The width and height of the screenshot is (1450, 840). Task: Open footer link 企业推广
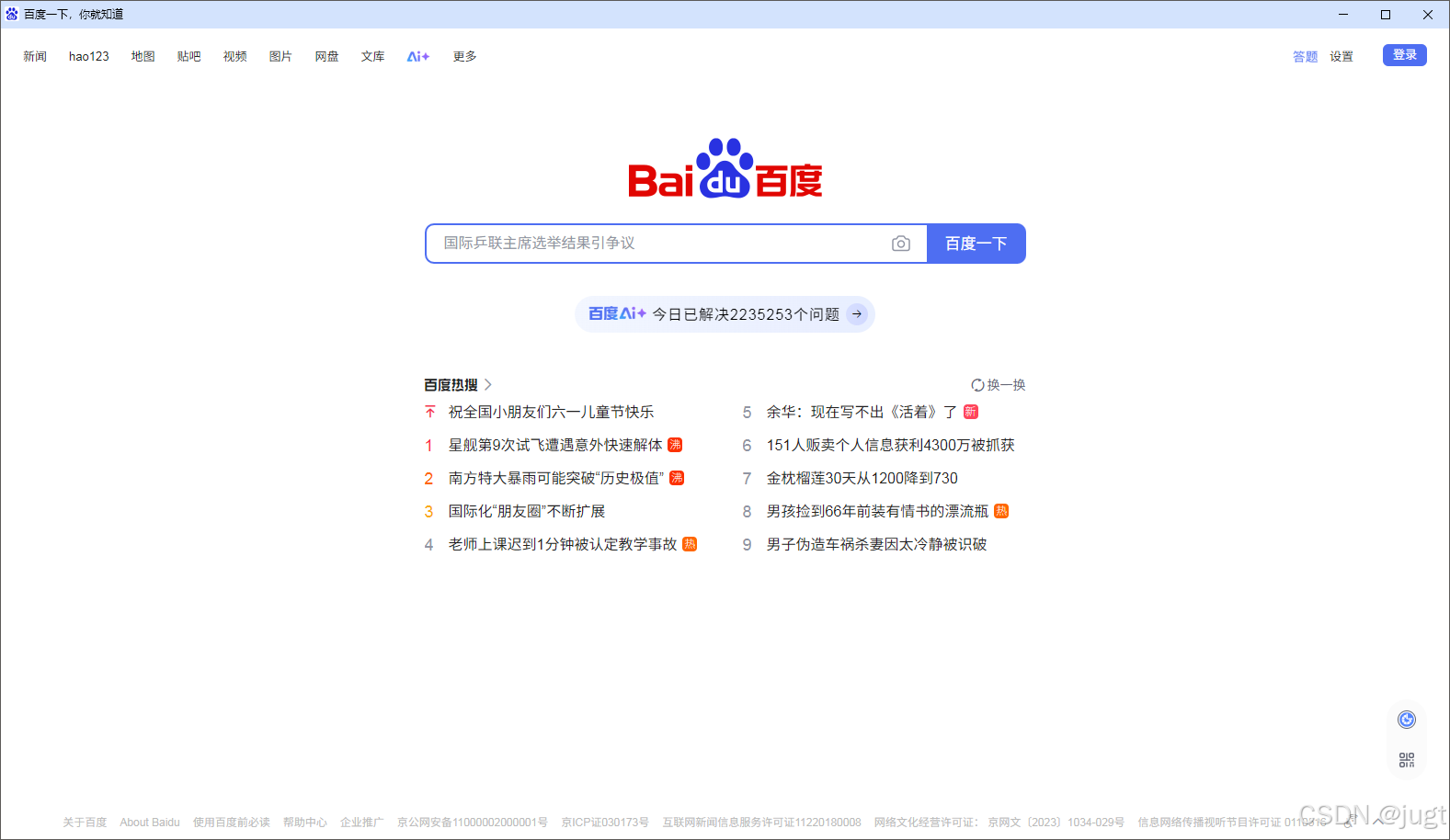[x=362, y=823]
